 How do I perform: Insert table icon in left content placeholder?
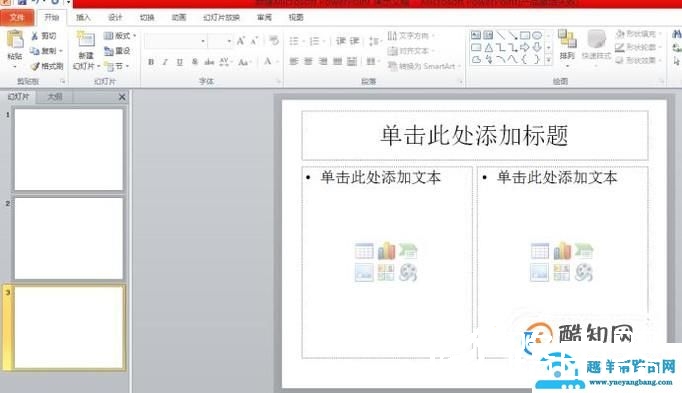pos(364,251)
